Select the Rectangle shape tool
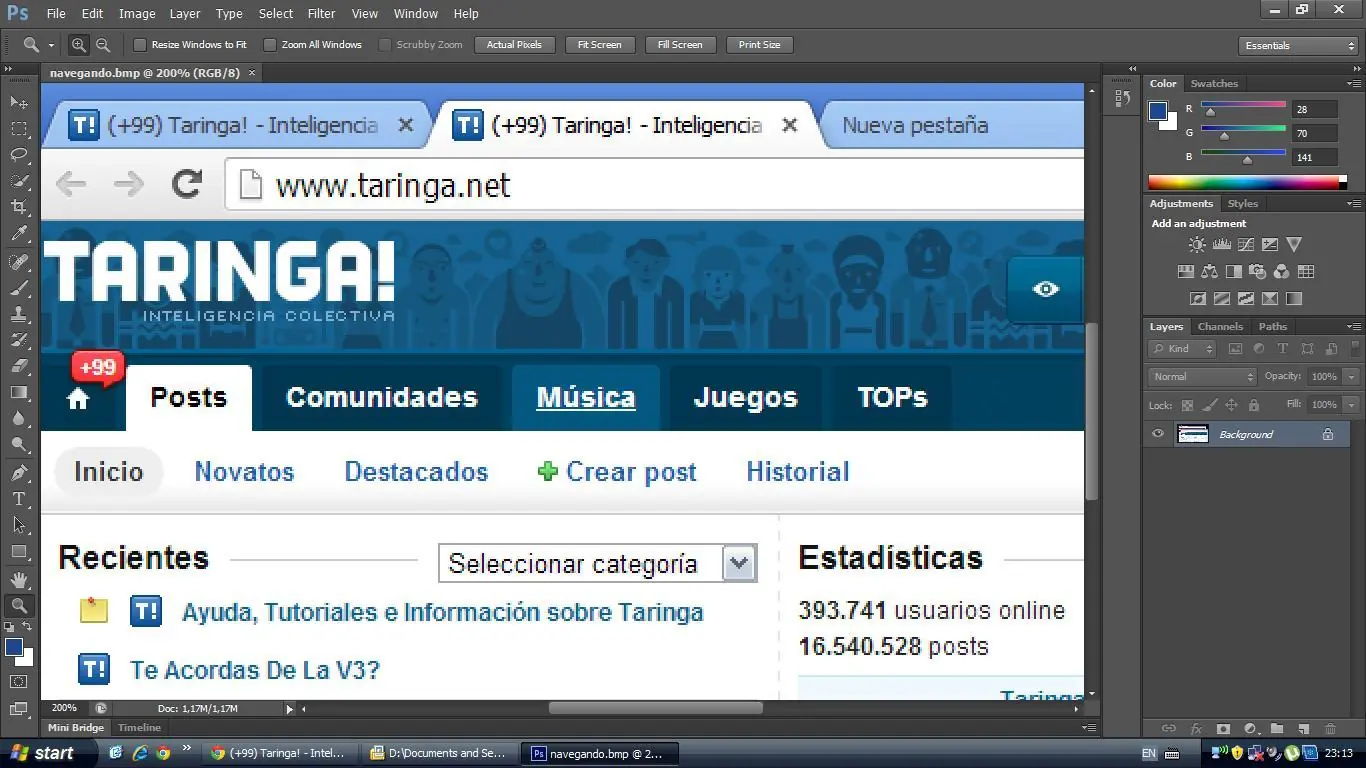Image resolution: width=1366 pixels, height=768 pixels. (x=19, y=551)
